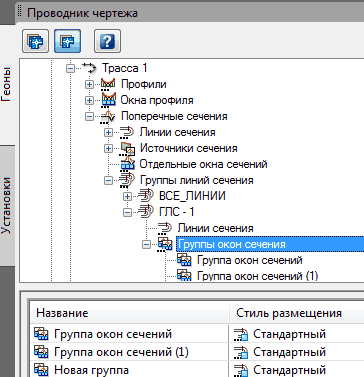Select Группа окон сечений (1) in tree
This screenshot has height=377, width=364.
257,276
